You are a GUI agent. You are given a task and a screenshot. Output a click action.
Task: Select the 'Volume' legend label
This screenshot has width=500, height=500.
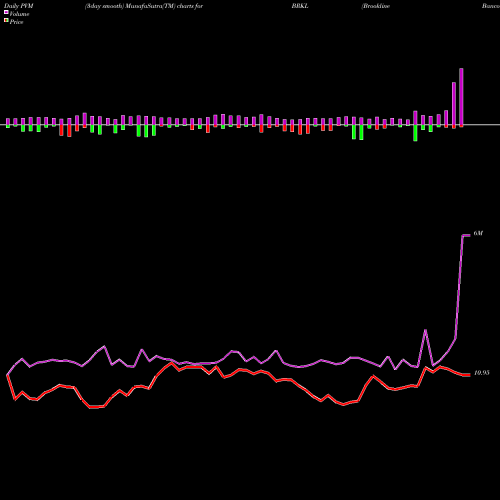[x=19, y=14]
